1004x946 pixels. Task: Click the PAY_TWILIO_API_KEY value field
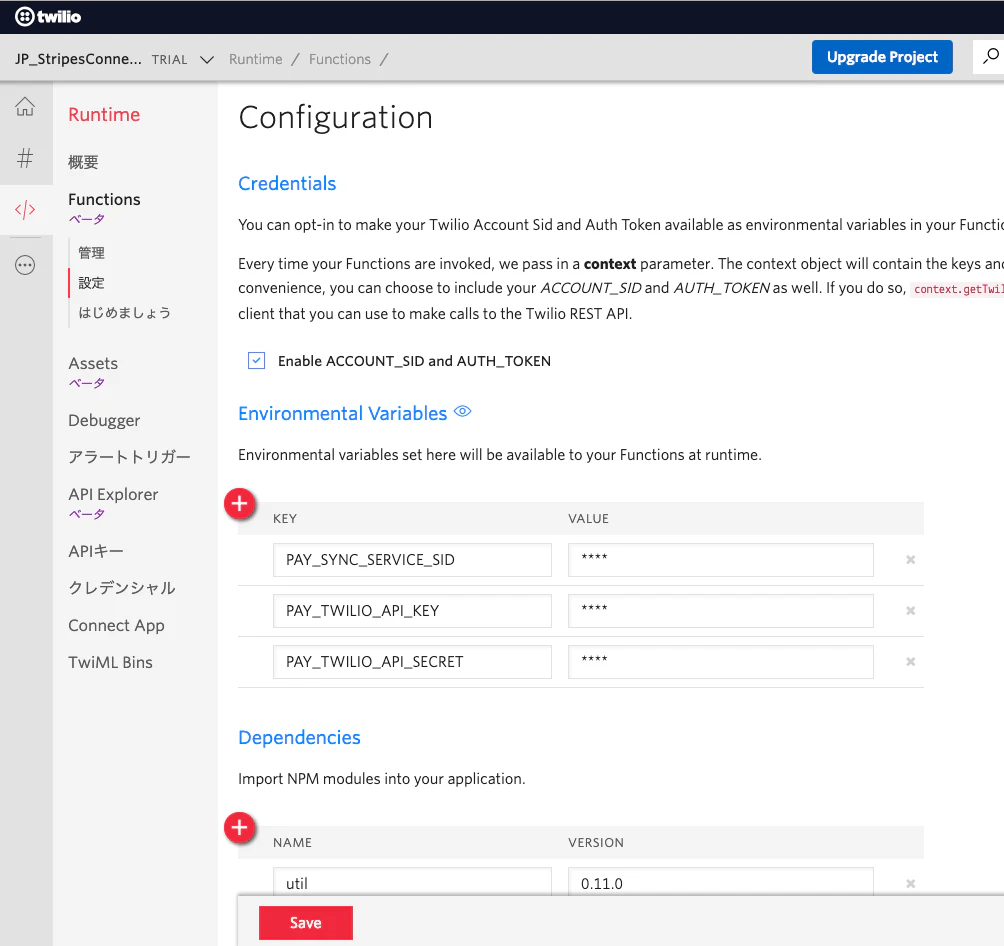point(720,611)
